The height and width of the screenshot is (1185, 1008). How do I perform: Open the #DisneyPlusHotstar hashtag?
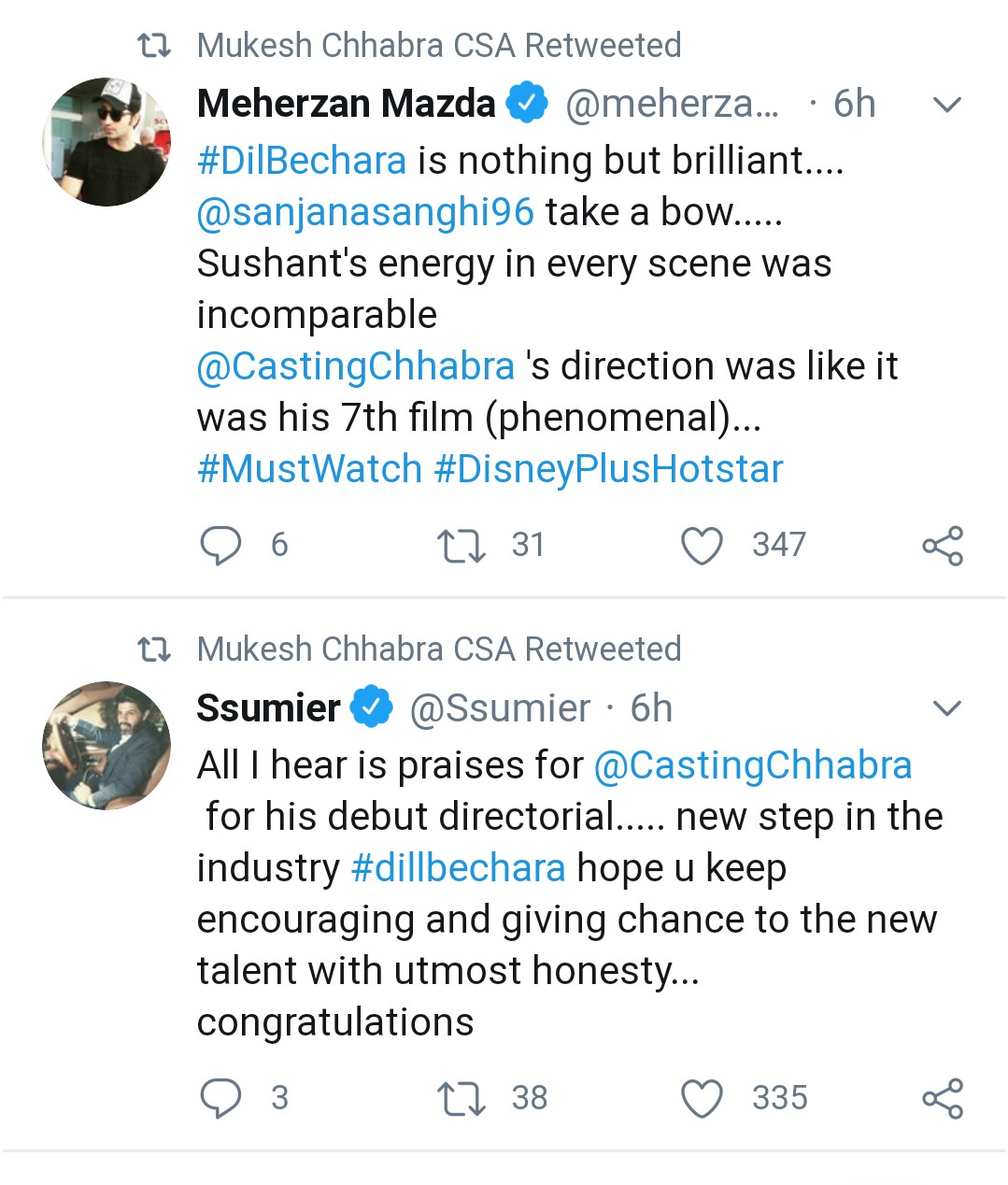pos(608,468)
